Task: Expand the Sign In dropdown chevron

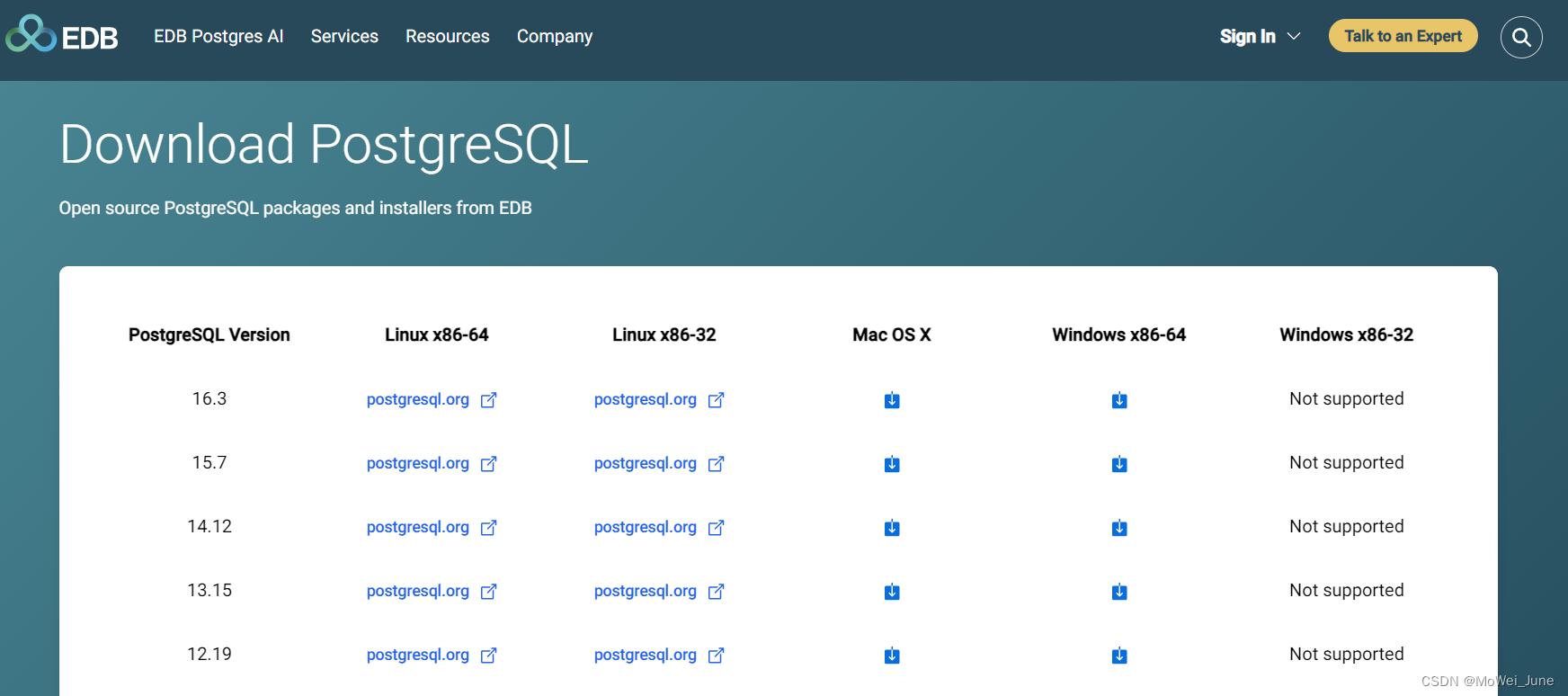Action: 1294,37
